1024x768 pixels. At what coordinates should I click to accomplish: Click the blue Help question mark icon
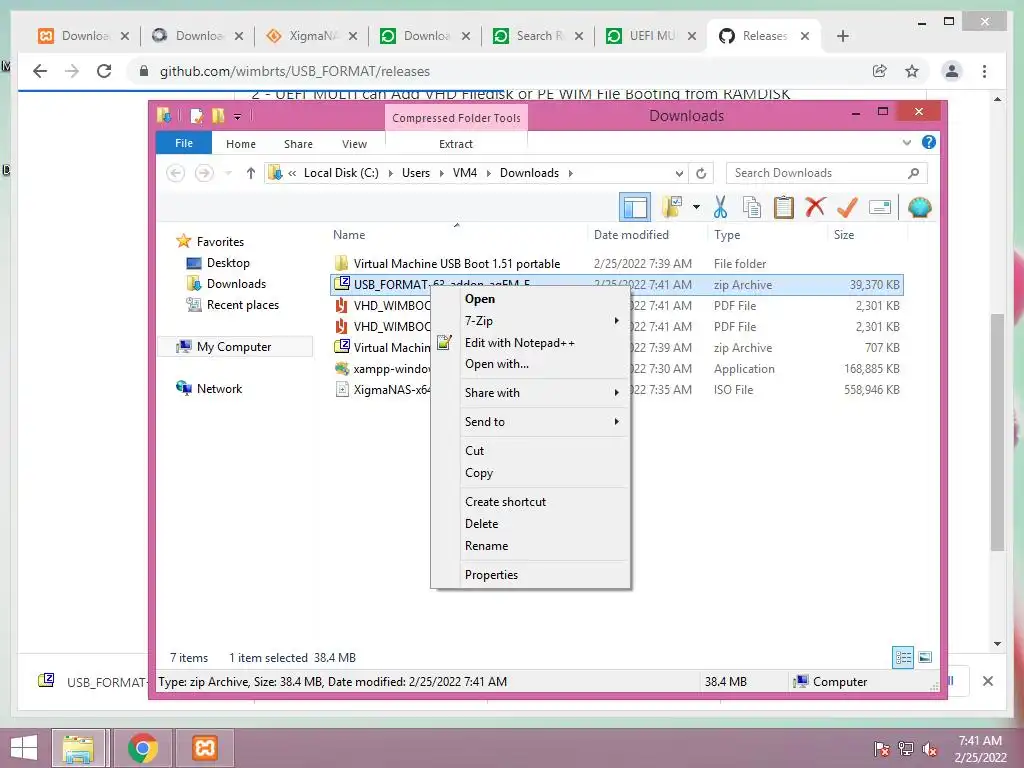tap(929, 142)
